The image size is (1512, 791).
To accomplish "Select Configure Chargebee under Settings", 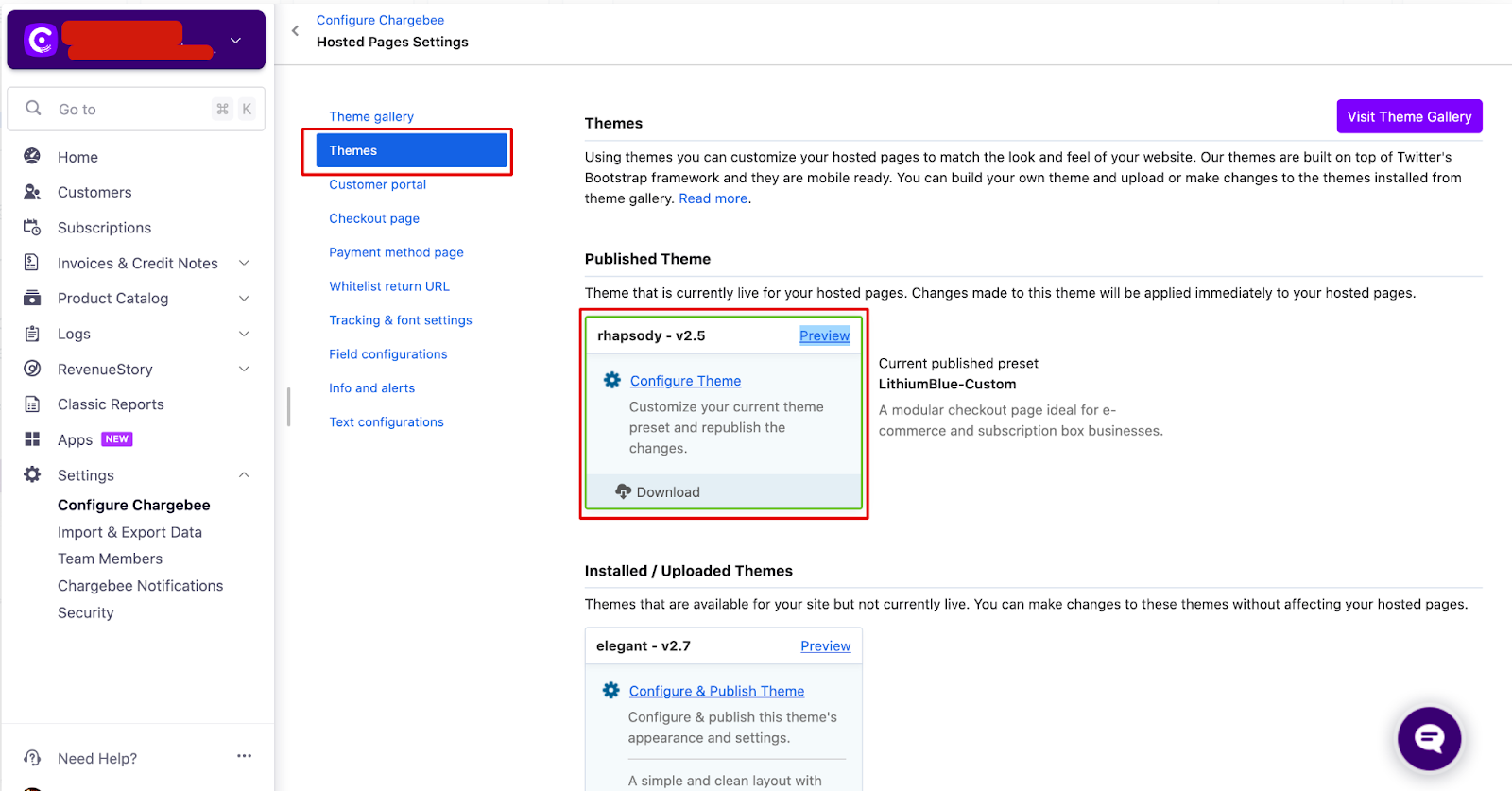I will (x=134, y=505).
